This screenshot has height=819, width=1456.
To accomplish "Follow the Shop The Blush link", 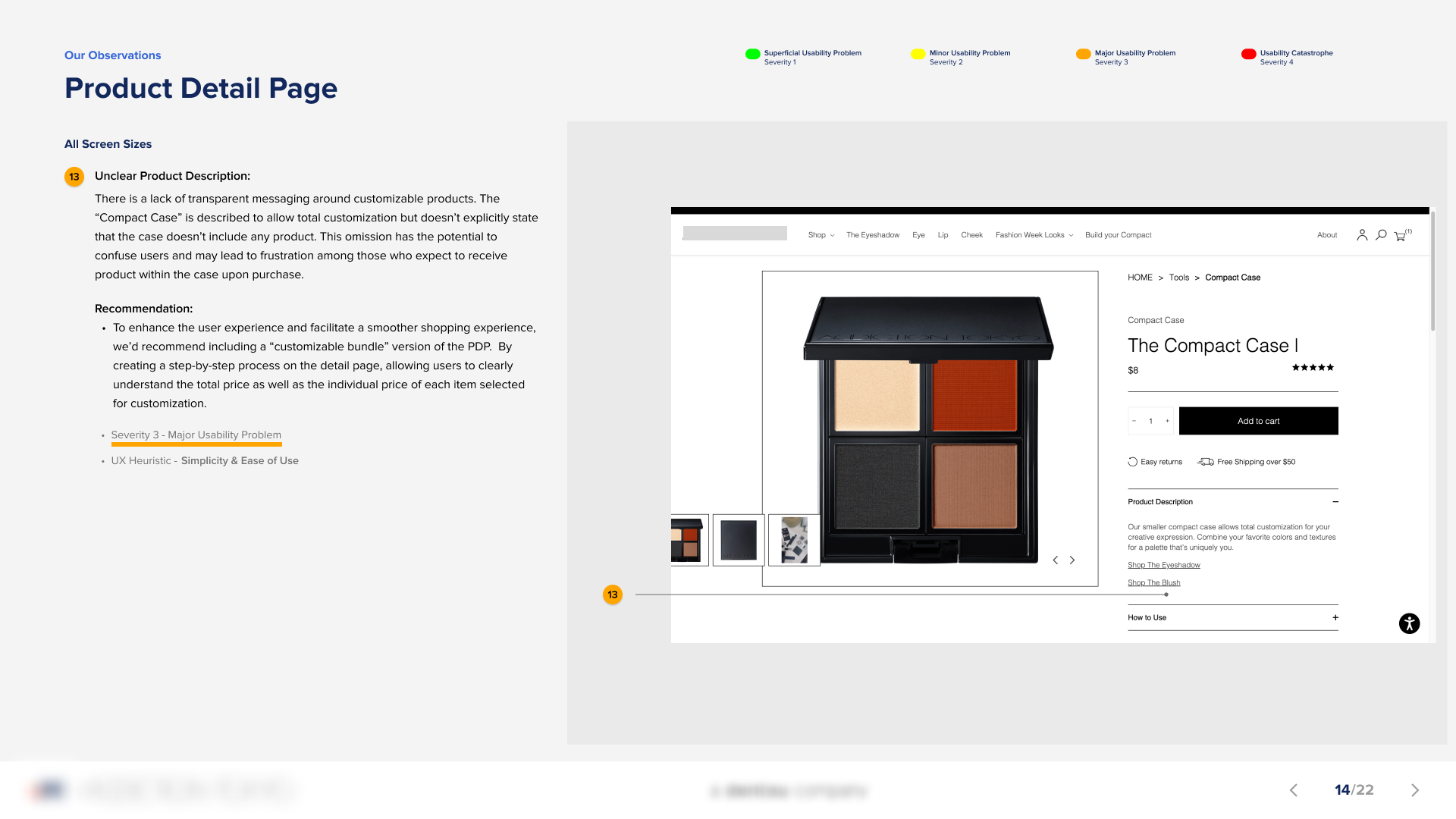I will point(1153,582).
